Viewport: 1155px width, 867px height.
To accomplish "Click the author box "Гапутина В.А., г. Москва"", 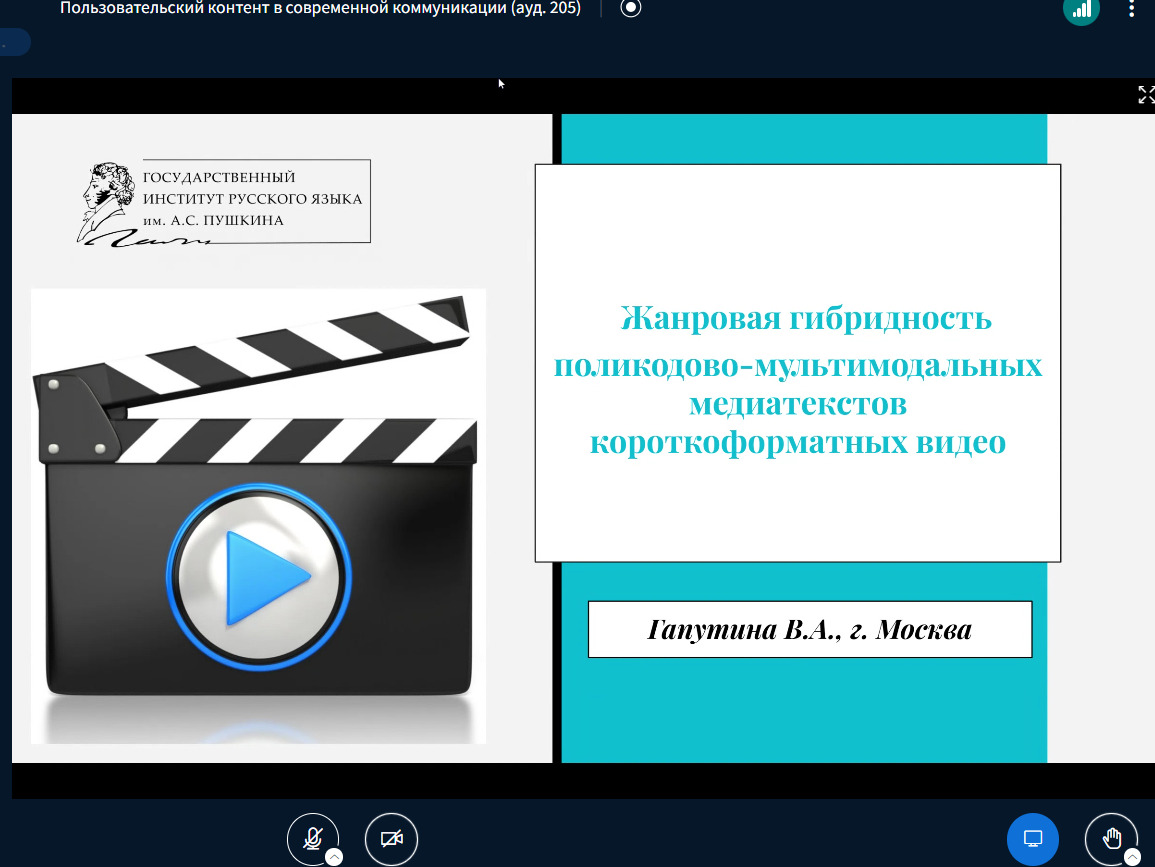I will [x=809, y=630].
